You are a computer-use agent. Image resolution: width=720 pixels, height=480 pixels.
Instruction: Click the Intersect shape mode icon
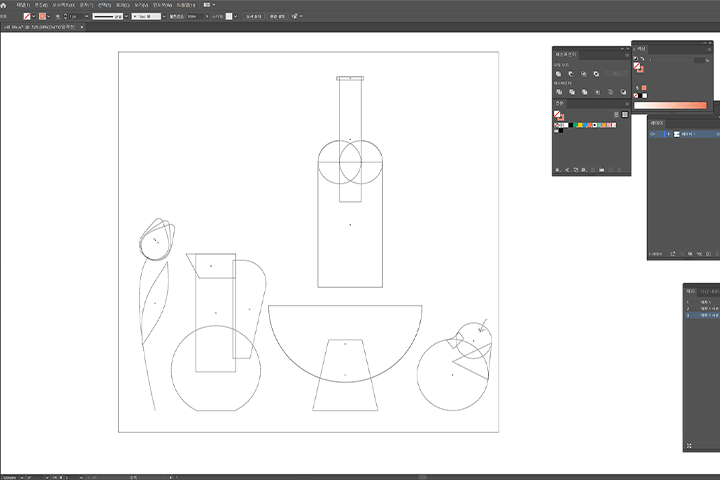pyautogui.click(x=584, y=73)
